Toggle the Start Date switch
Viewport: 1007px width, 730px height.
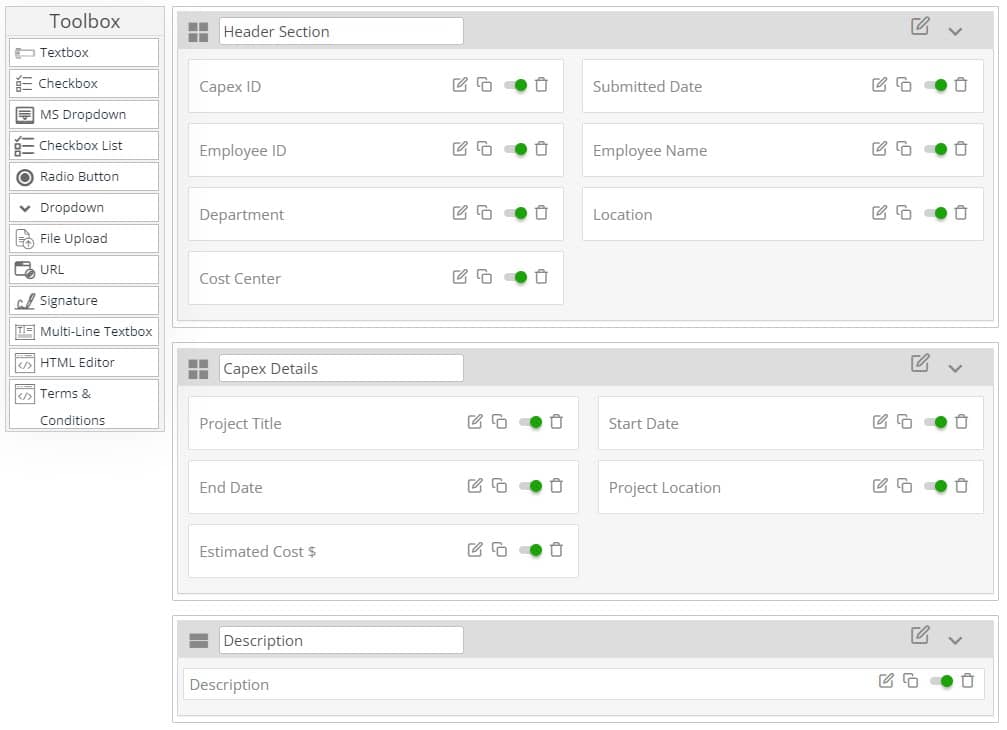[936, 422]
